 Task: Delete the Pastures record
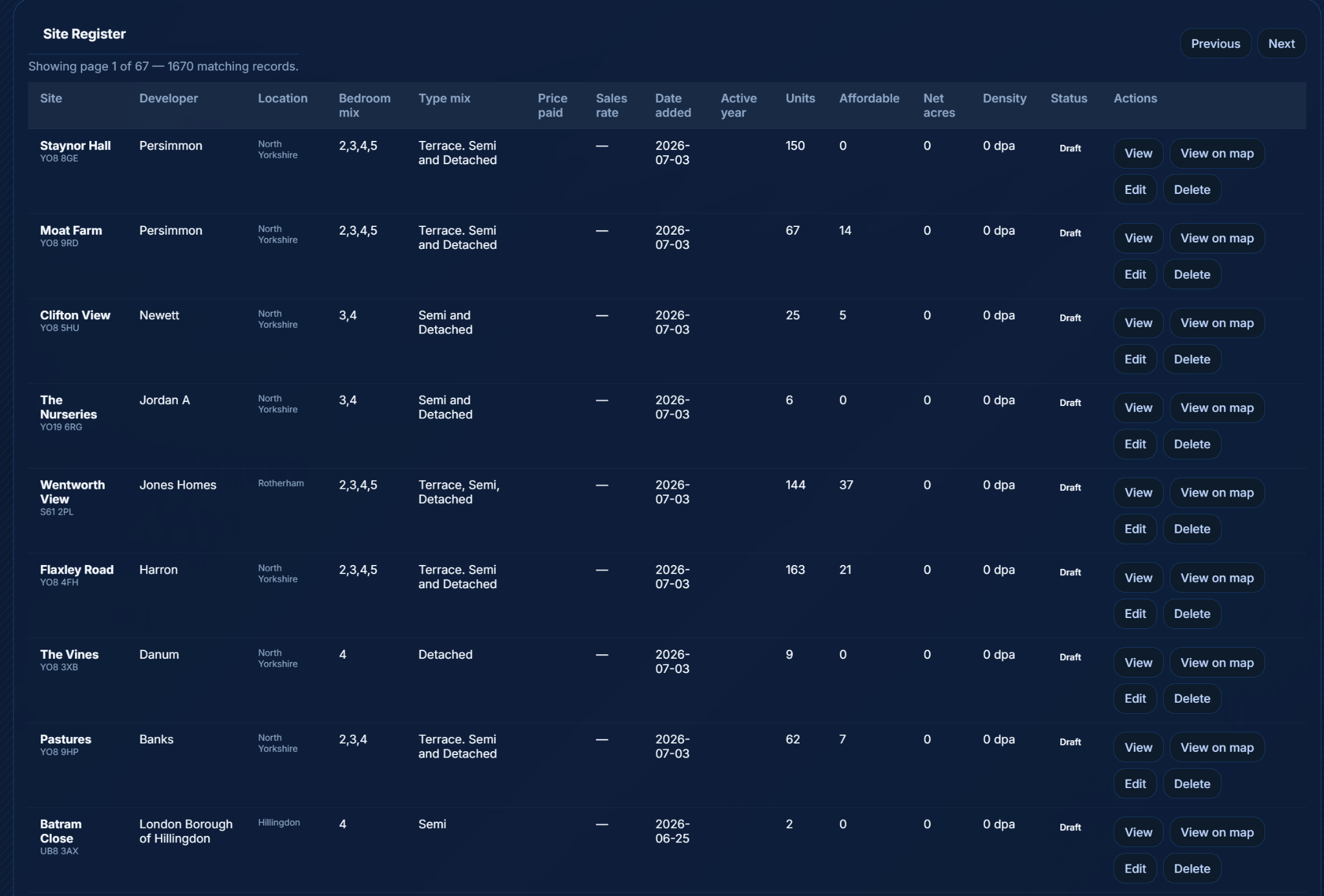click(x=1191, y=783)
